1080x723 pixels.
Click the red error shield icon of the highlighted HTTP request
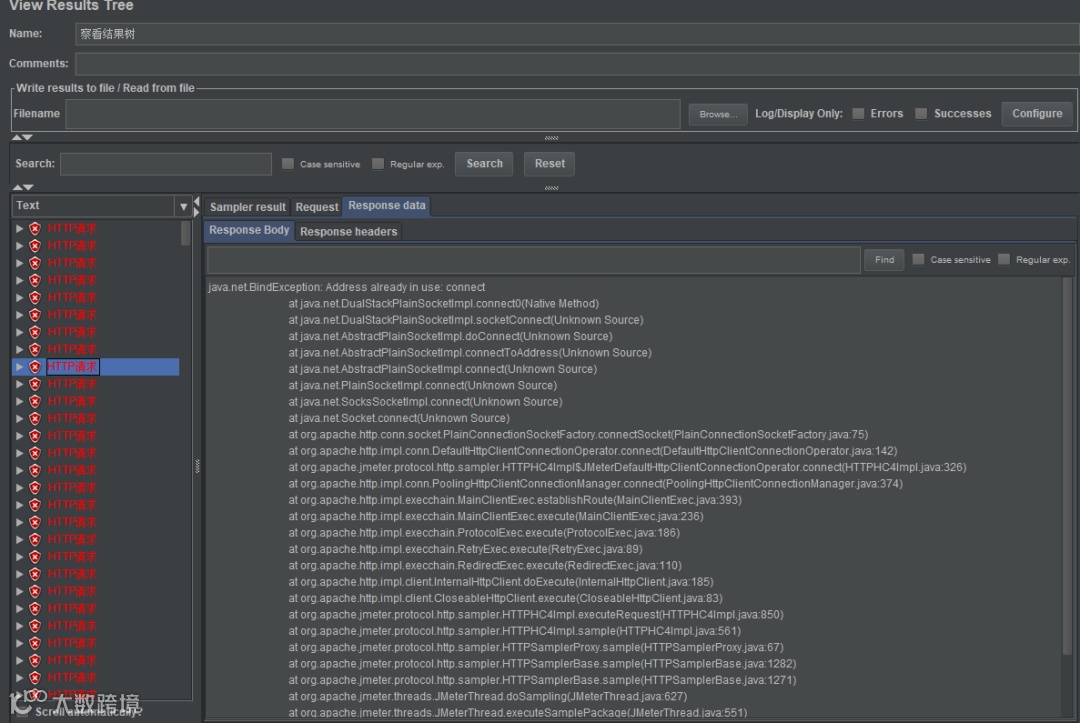35,367
